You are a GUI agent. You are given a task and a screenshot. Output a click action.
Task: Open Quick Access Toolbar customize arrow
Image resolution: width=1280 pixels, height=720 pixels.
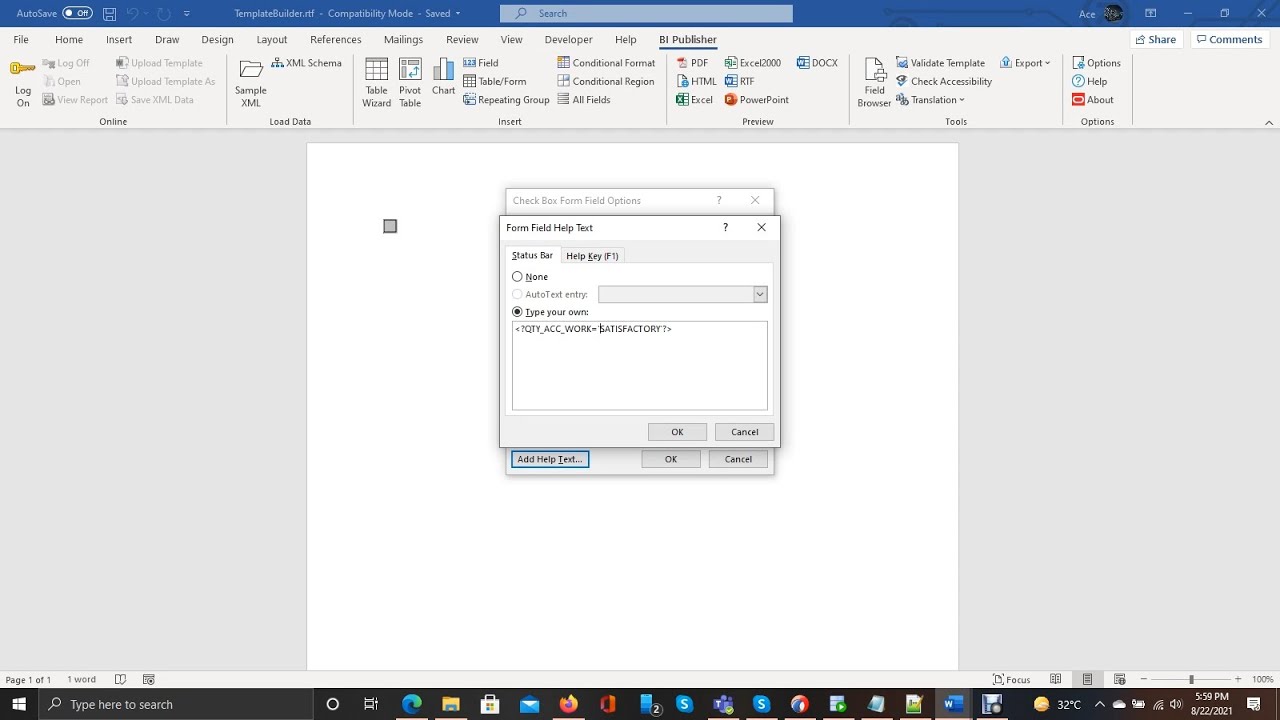click(186, 14)
